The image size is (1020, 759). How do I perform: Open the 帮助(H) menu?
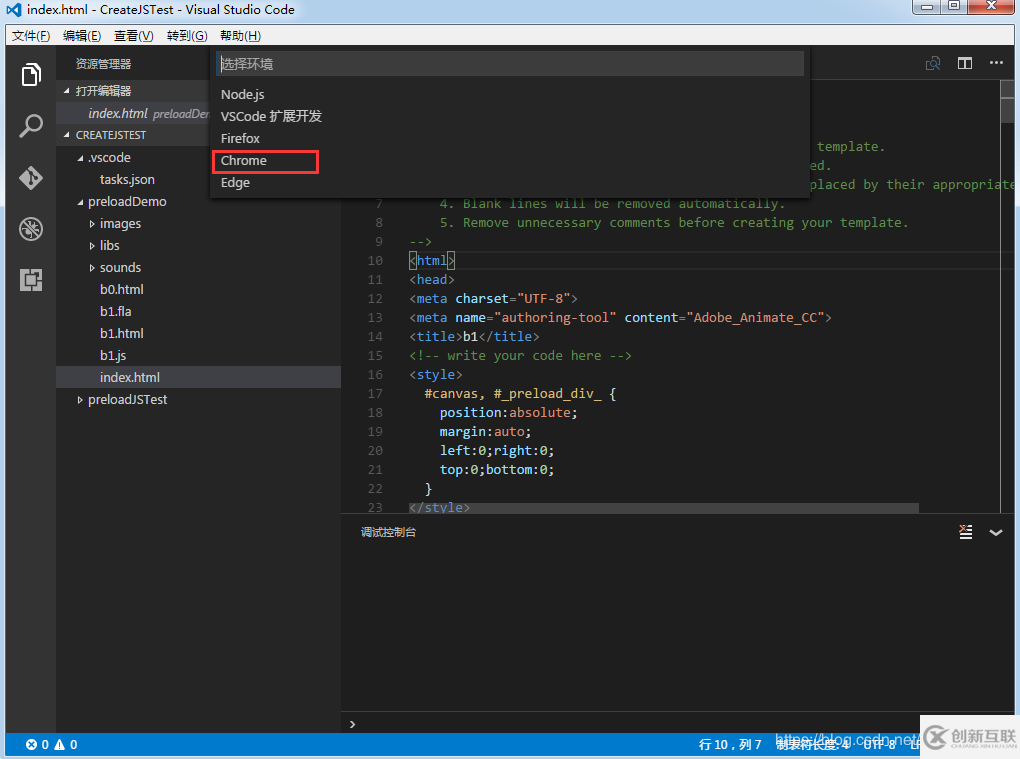(x=241, y=36)
